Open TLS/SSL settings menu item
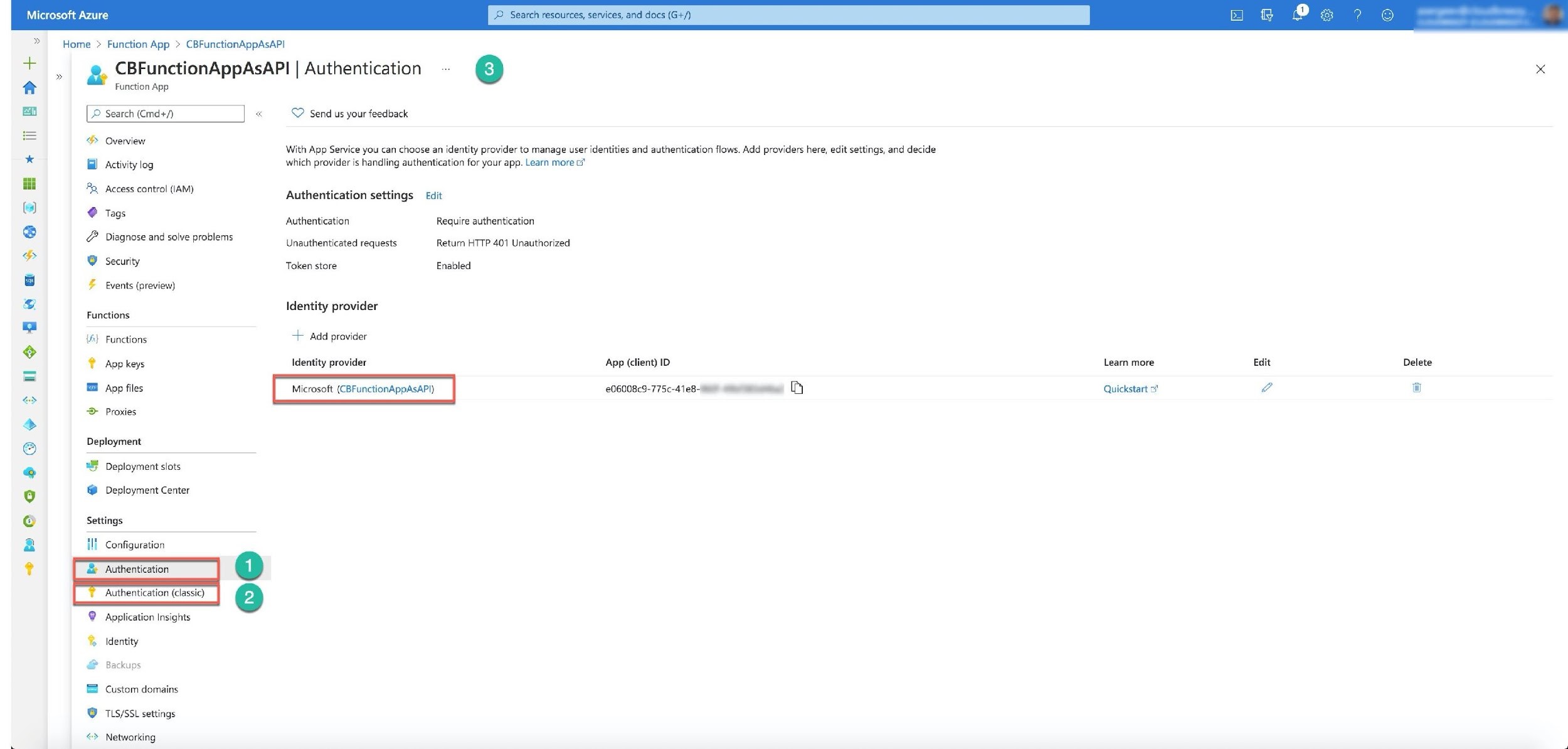Screen dimensions: 1568x749 [x=140, y=714]
